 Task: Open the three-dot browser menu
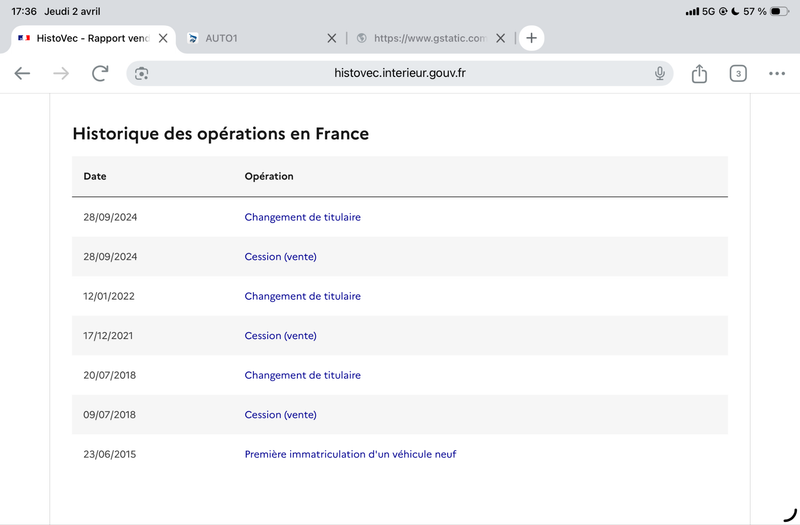[777, 74]
